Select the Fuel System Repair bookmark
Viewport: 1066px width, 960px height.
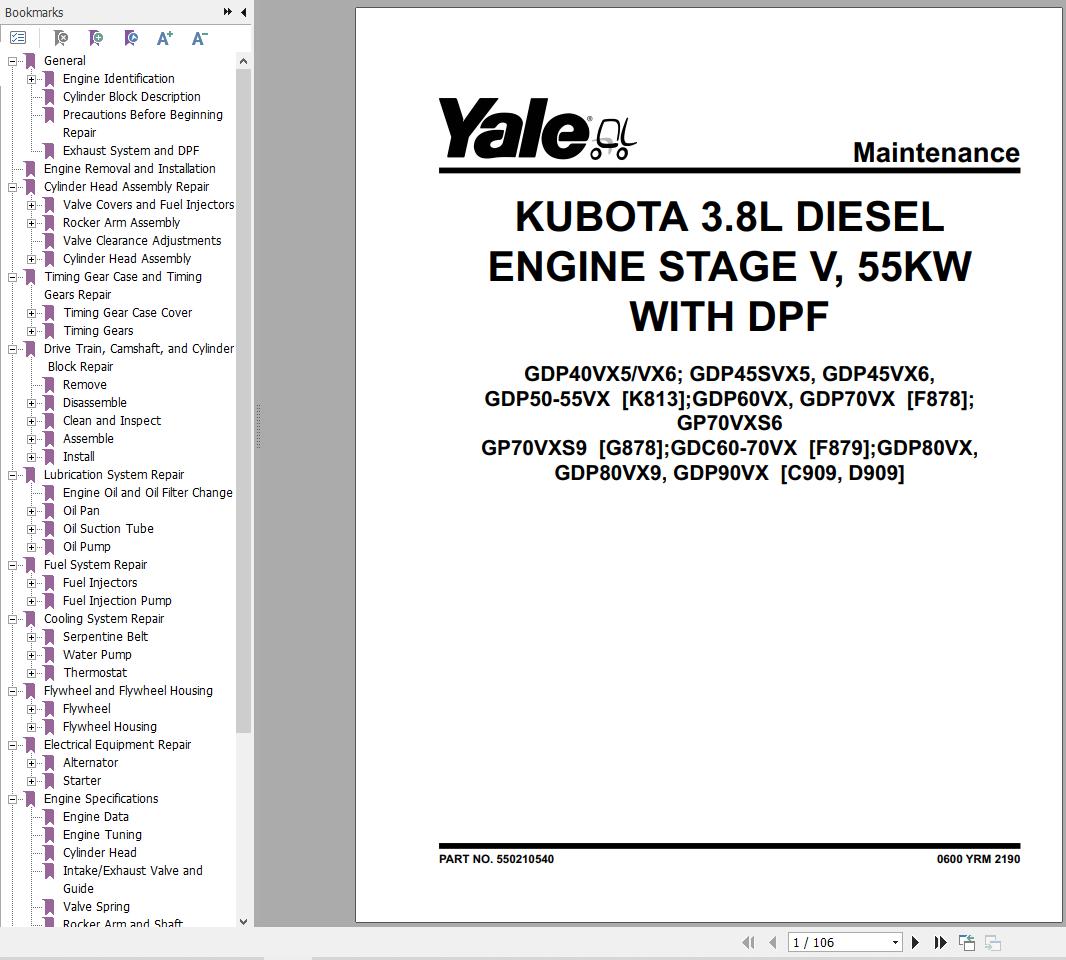(x=95, y=564)
